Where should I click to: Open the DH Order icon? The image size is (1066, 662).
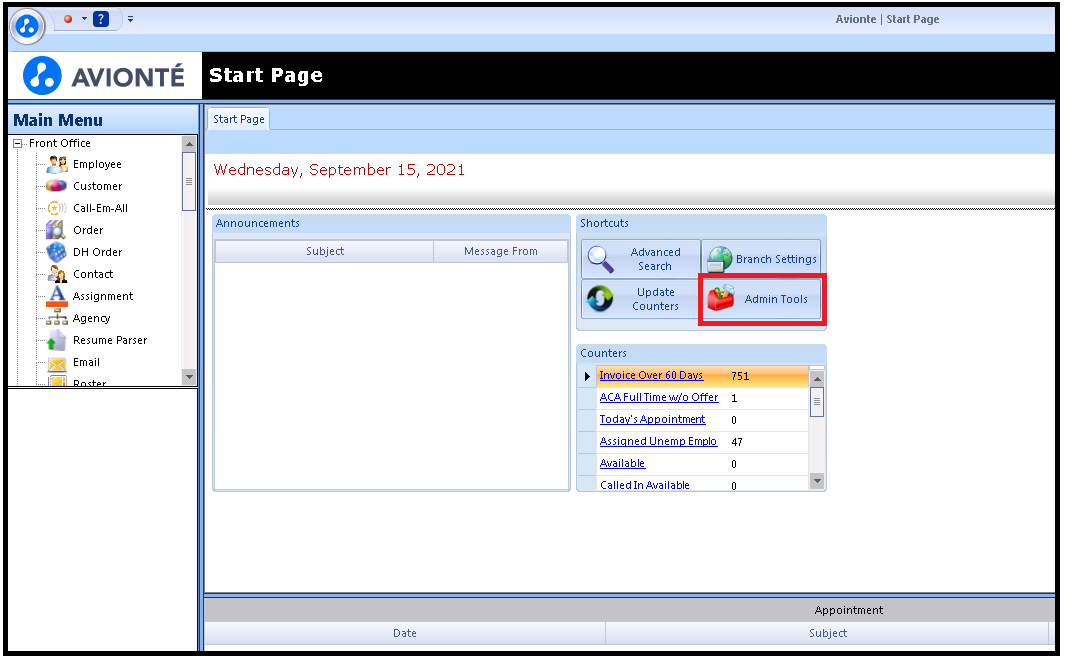[x=56, y=252]
